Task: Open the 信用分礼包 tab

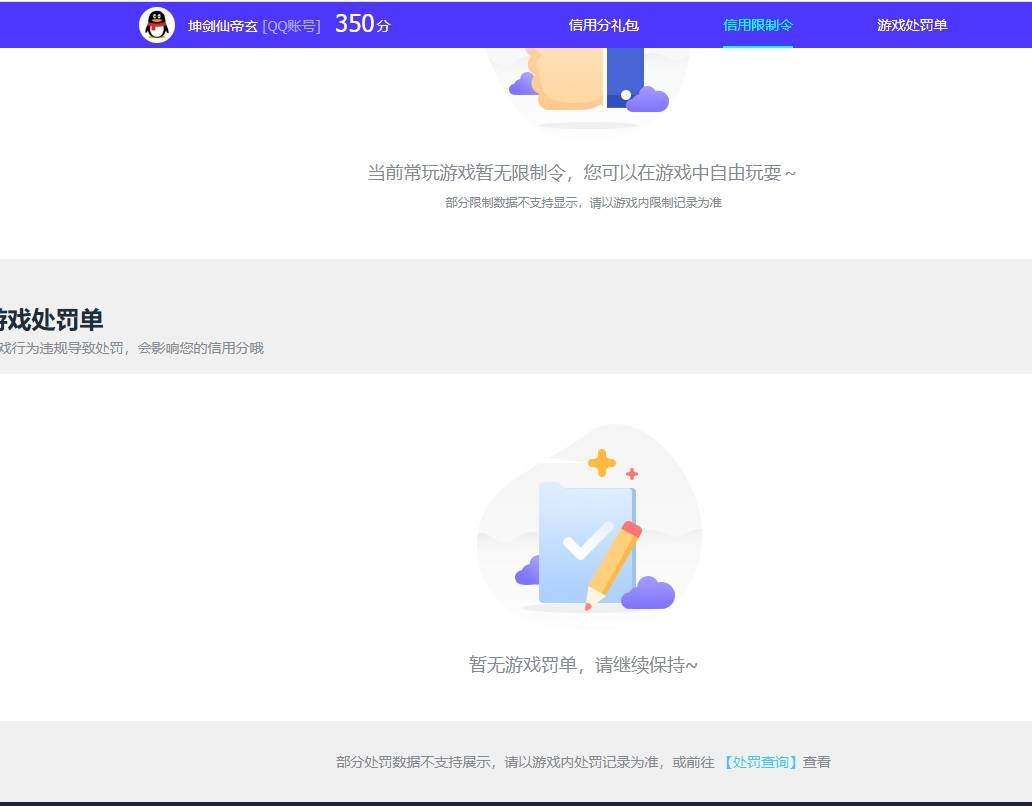Action: point(604,25)
